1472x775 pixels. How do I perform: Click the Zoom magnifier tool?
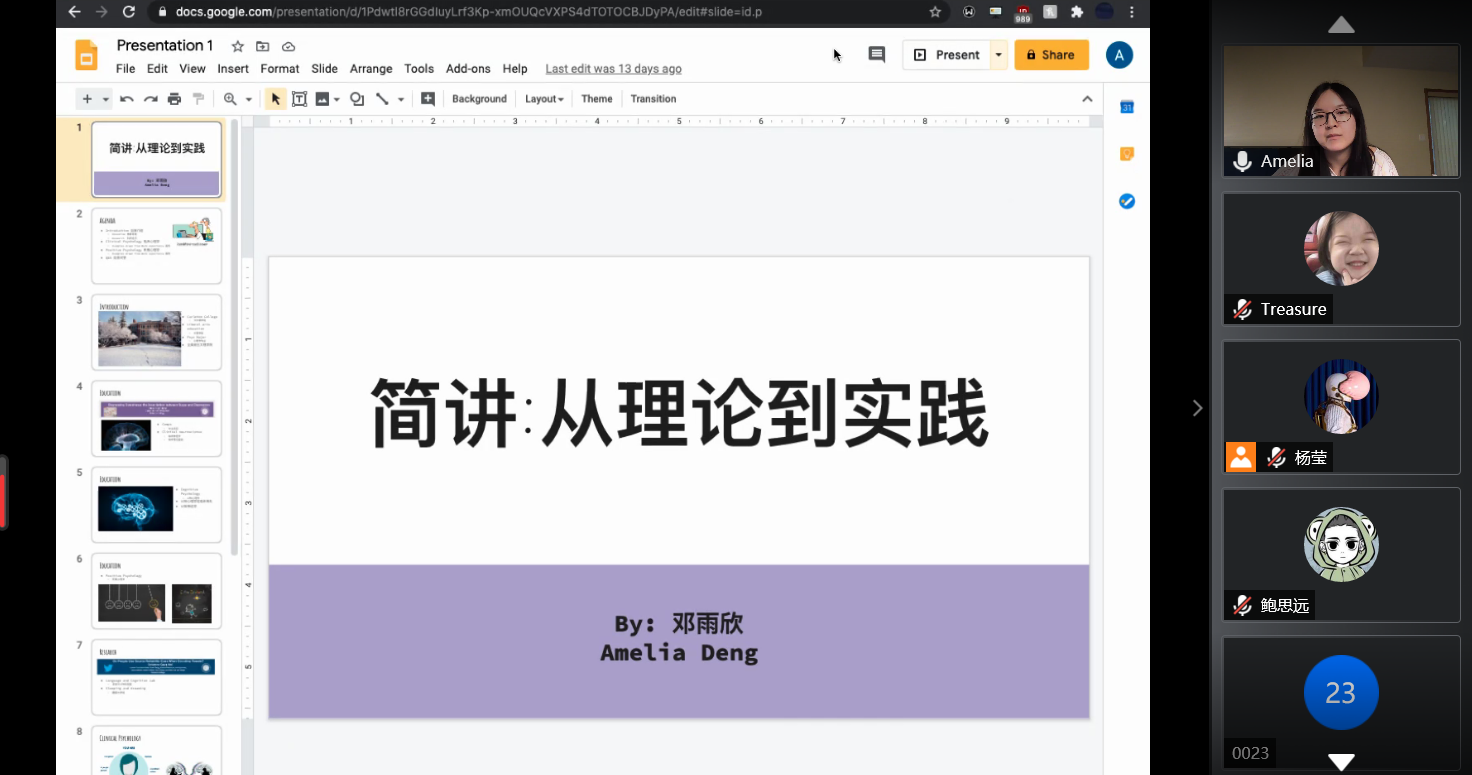[231, 99]
